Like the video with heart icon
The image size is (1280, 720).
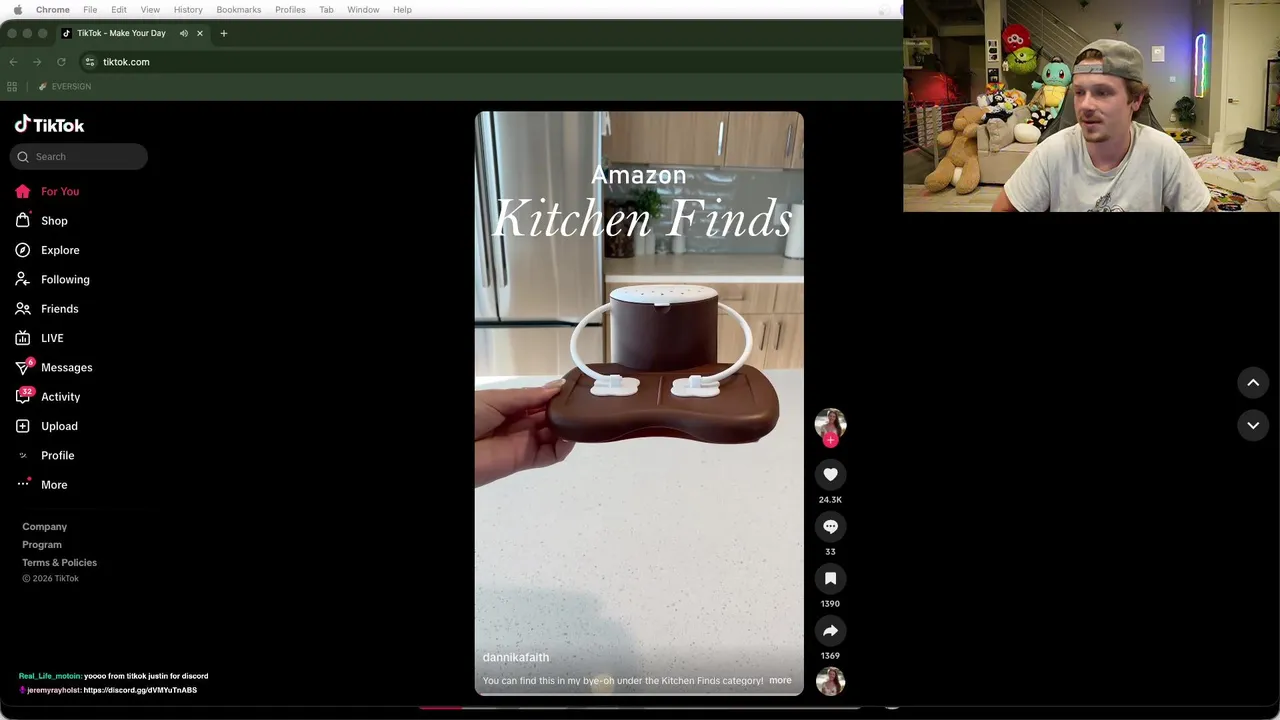(x=830, y=475)
